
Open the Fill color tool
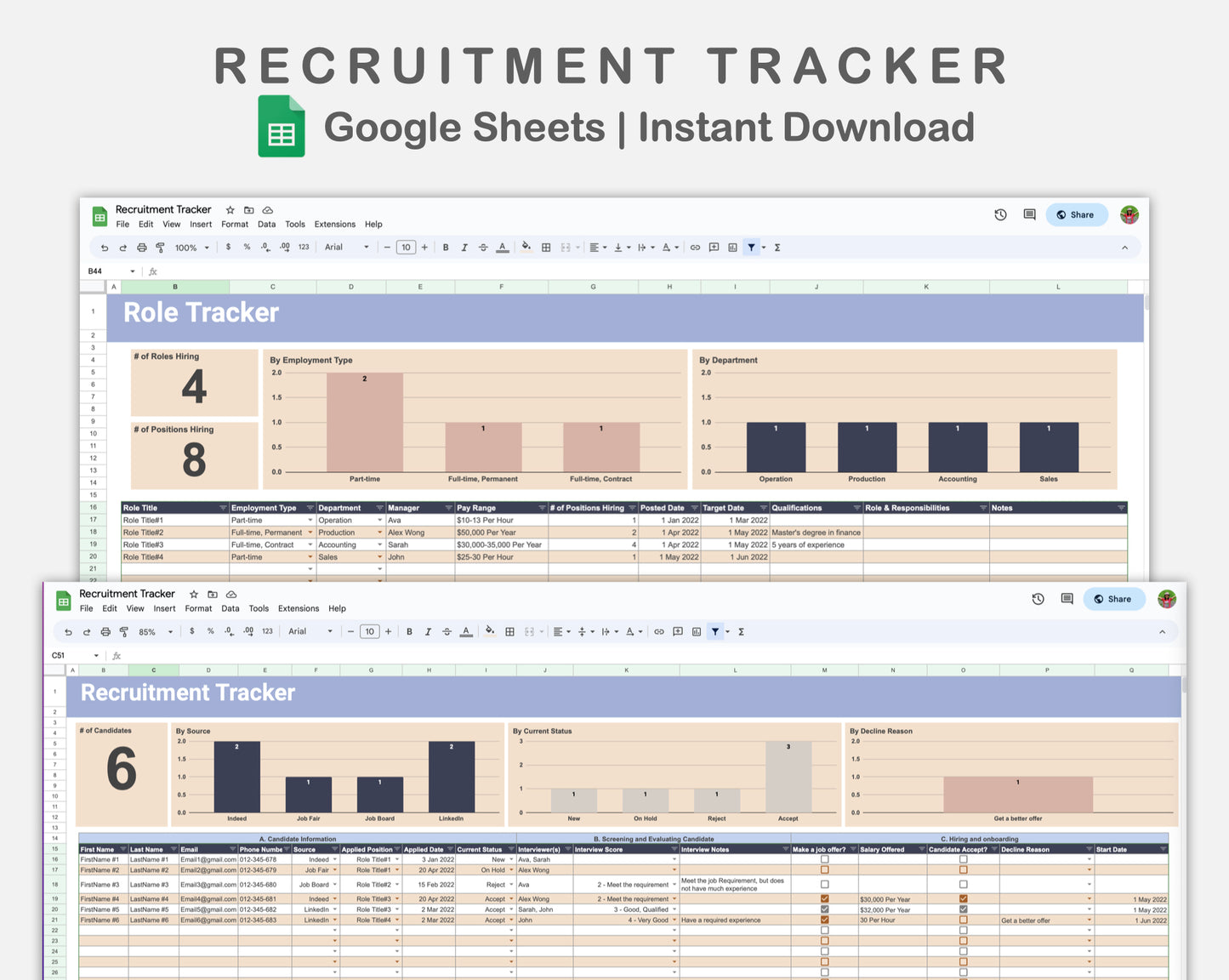489,631
